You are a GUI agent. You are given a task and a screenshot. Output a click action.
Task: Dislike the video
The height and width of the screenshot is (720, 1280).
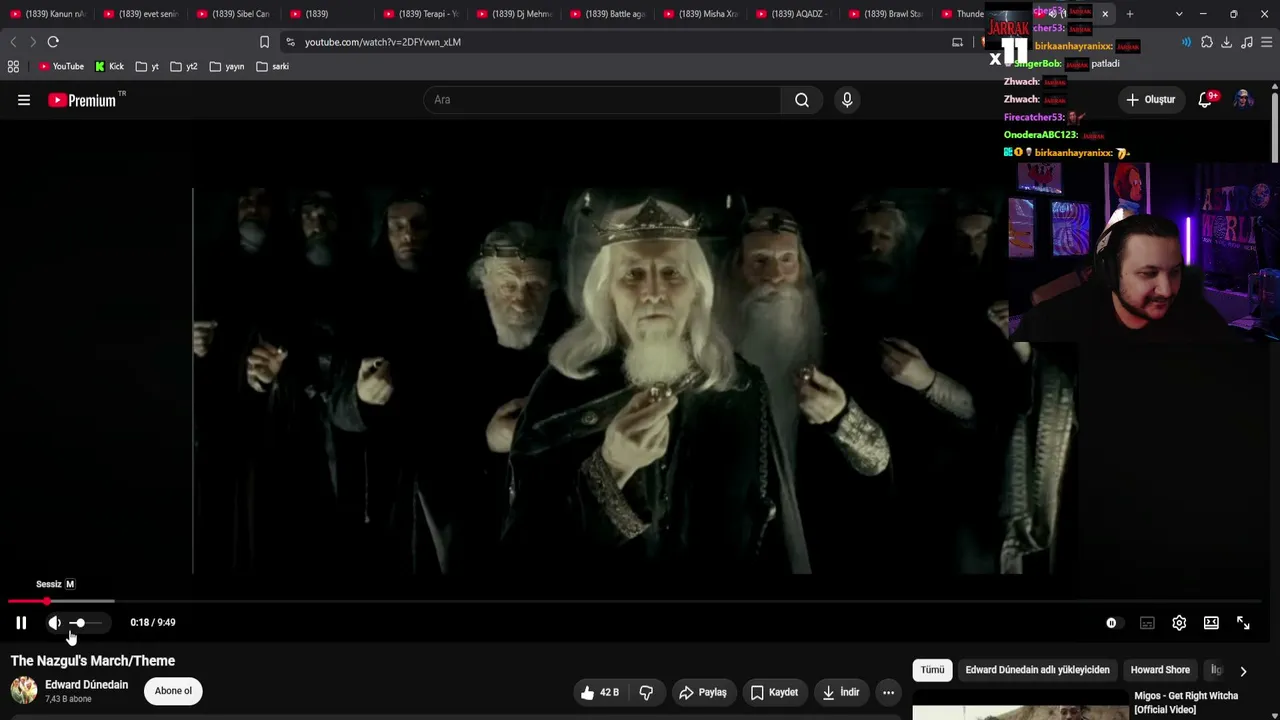click(x=646, y=692)
